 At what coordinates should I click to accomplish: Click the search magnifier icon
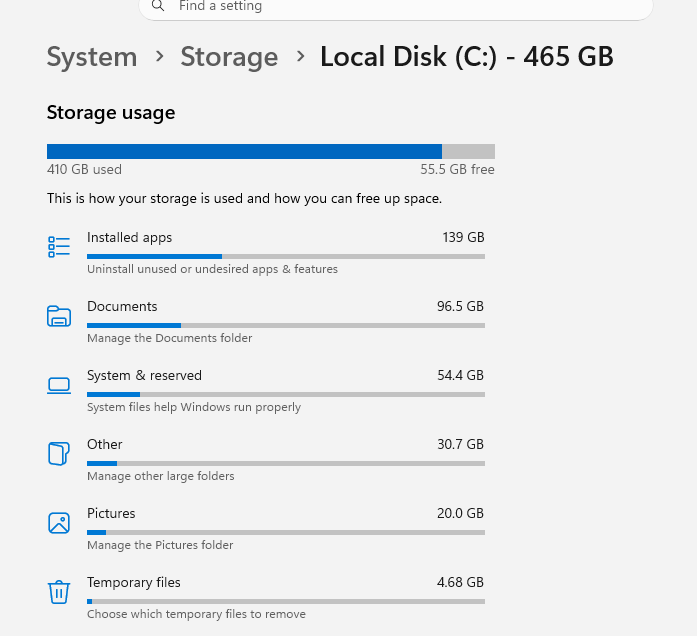click(158, 6)
